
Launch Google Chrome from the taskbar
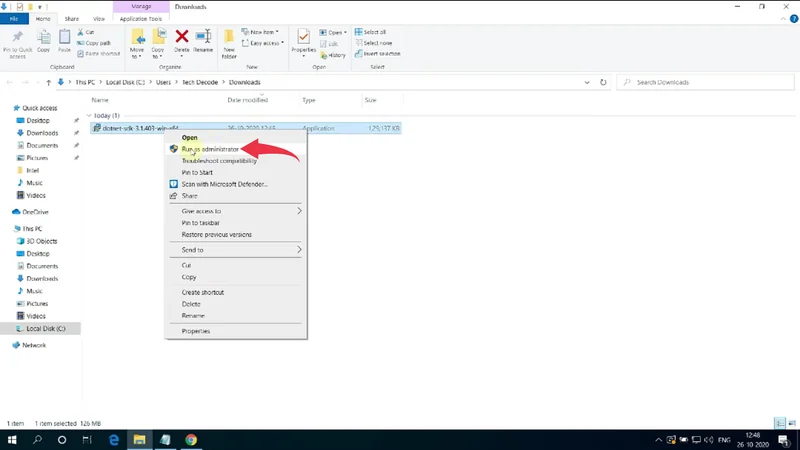point(191,439)
